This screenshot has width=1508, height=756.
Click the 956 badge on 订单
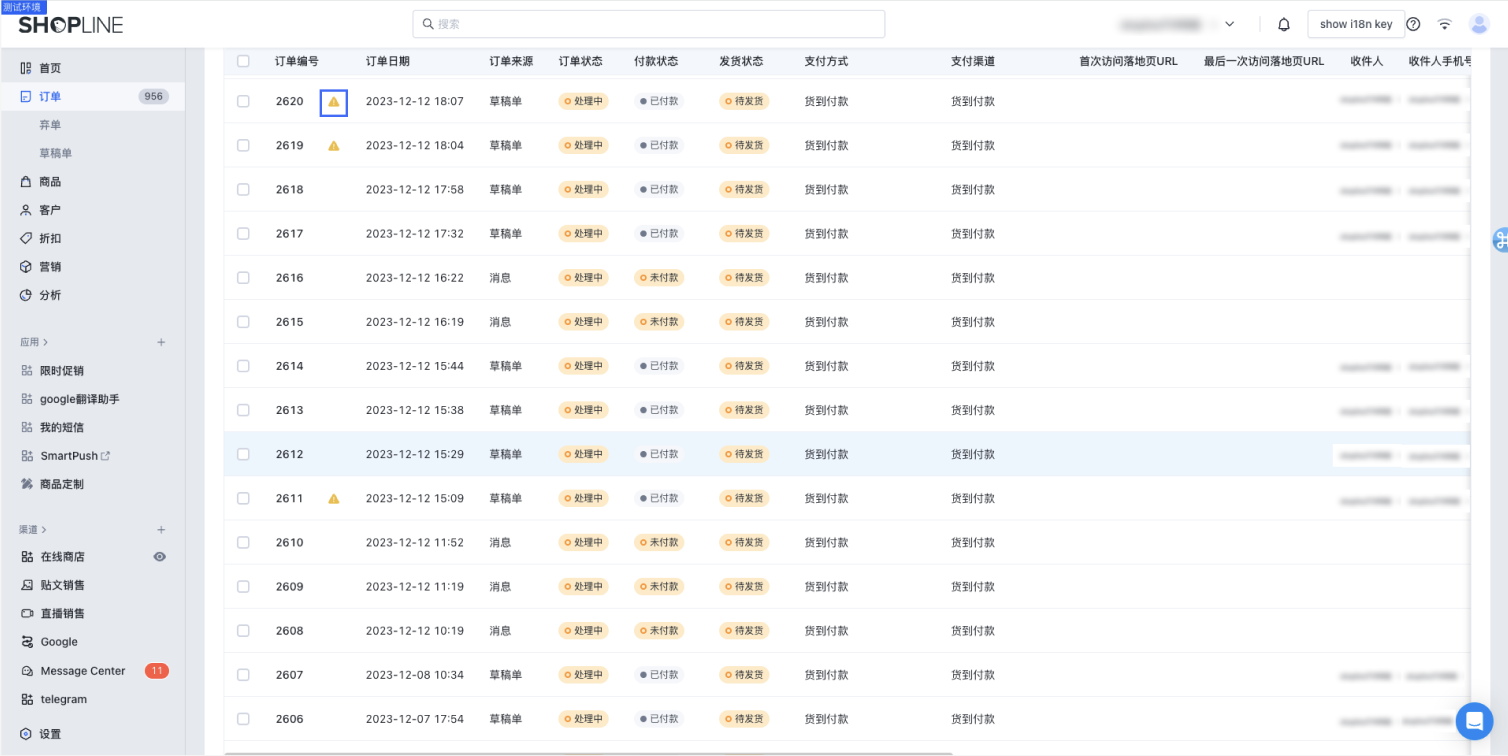coord(154,97)
